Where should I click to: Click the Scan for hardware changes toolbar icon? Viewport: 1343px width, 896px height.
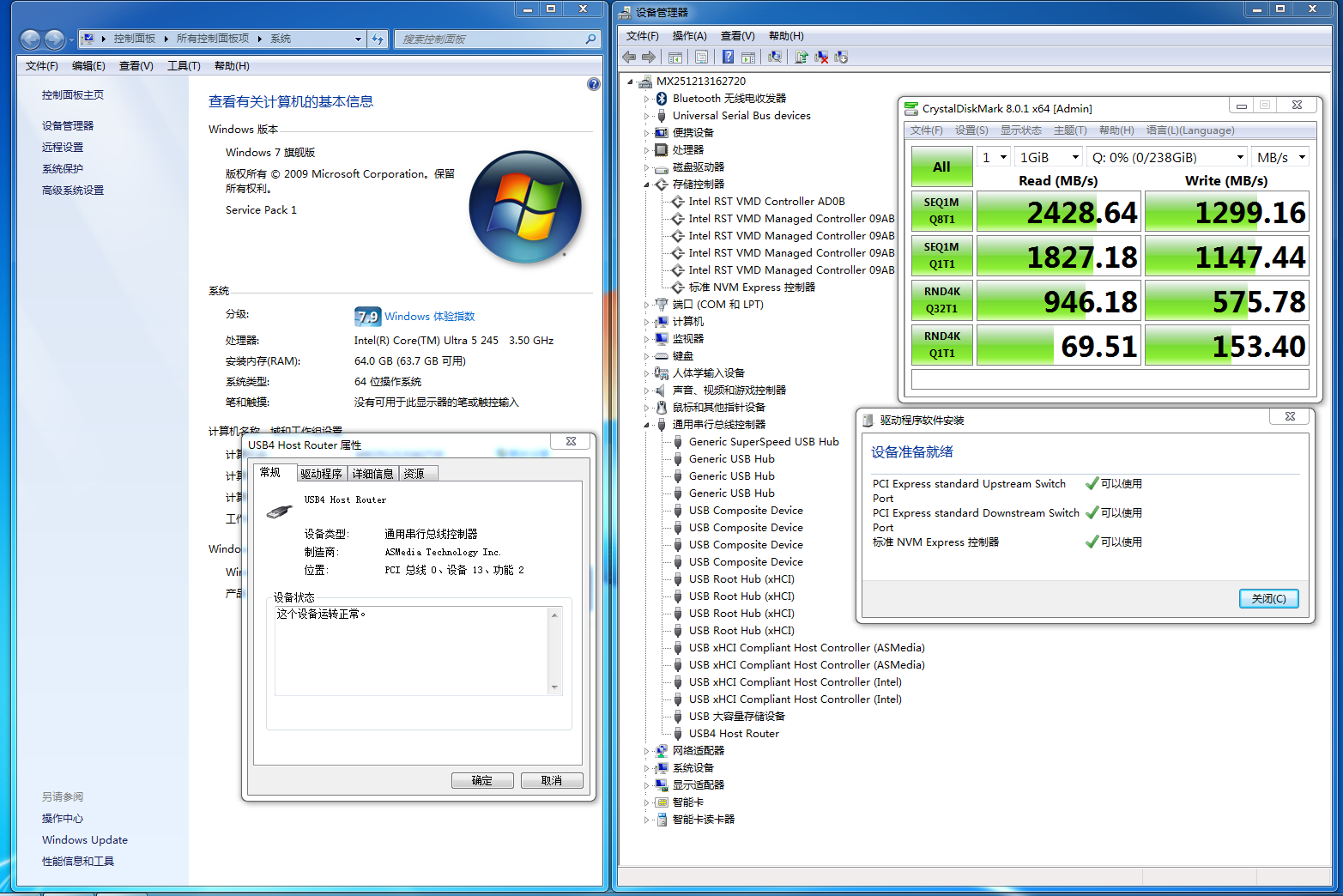[x=775, y=57]
